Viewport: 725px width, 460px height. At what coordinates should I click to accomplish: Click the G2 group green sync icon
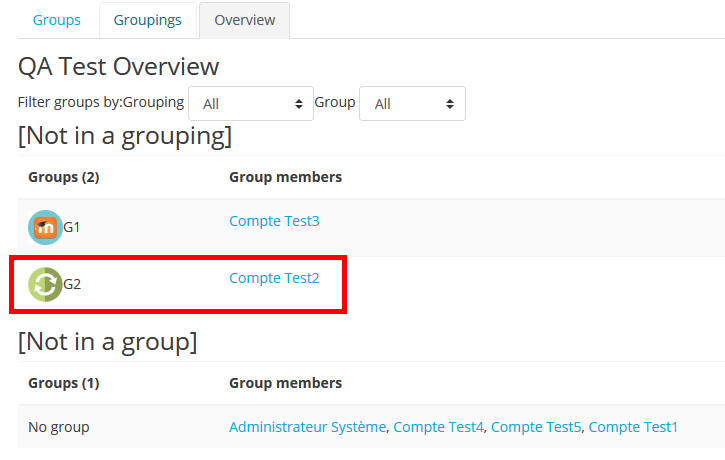click(x=45, y=284)
